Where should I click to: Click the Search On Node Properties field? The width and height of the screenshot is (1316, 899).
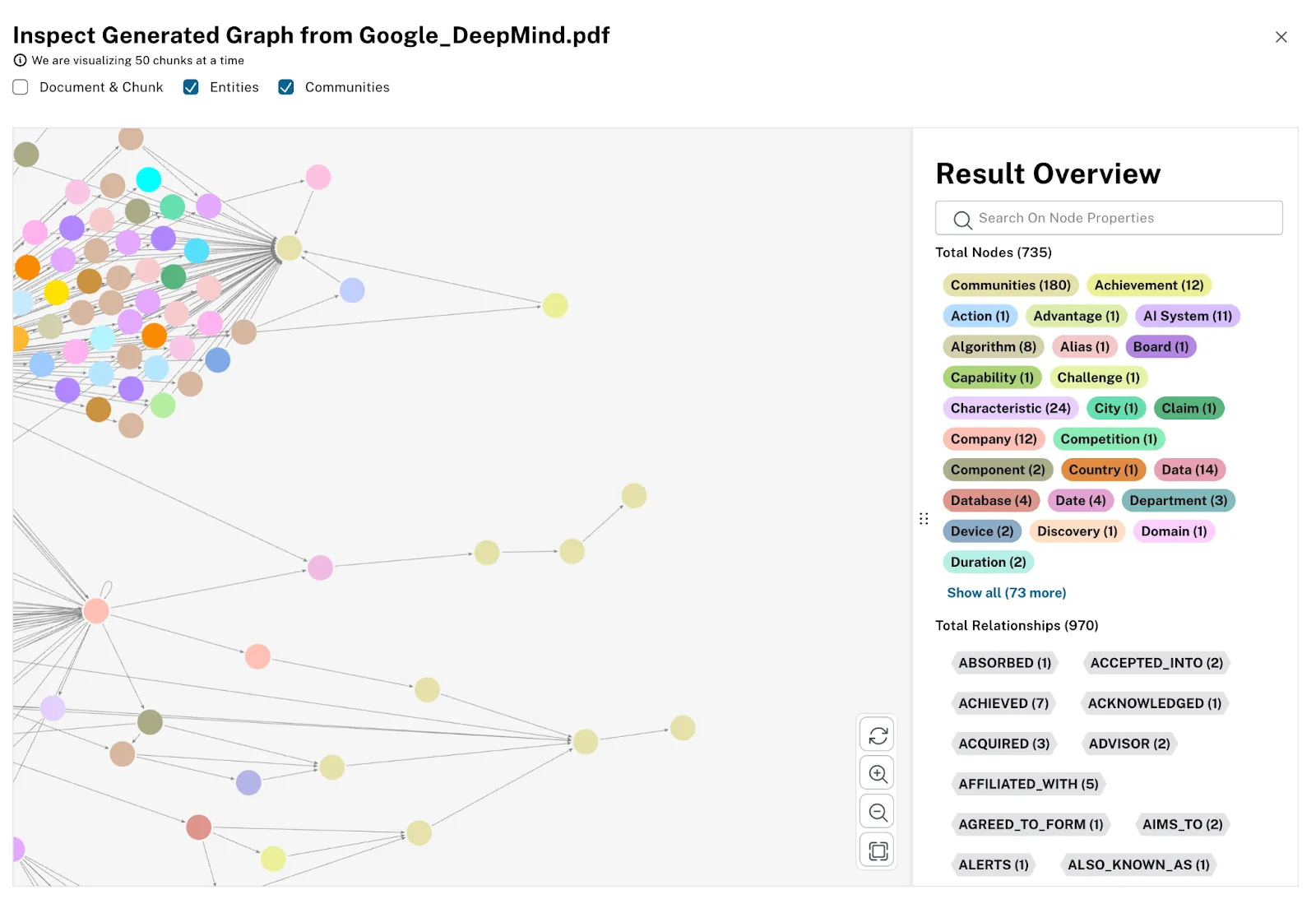coord(1109,218)
